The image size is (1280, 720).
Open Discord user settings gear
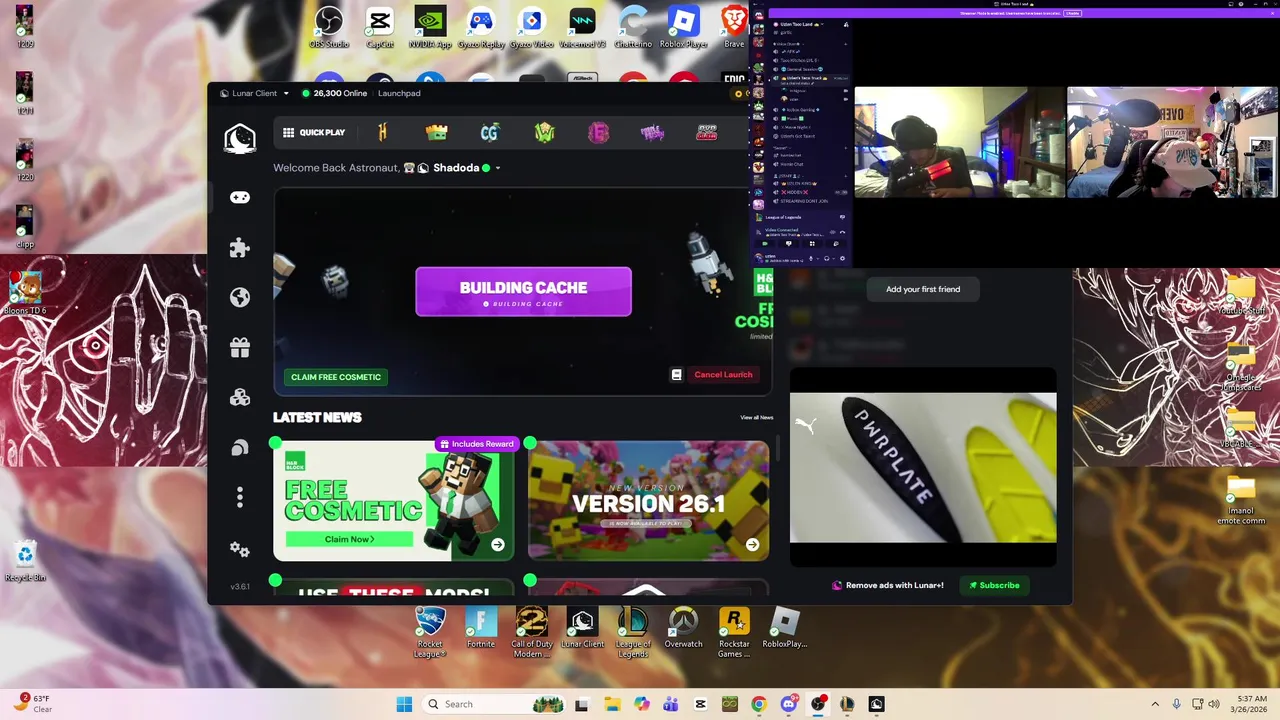842,258
